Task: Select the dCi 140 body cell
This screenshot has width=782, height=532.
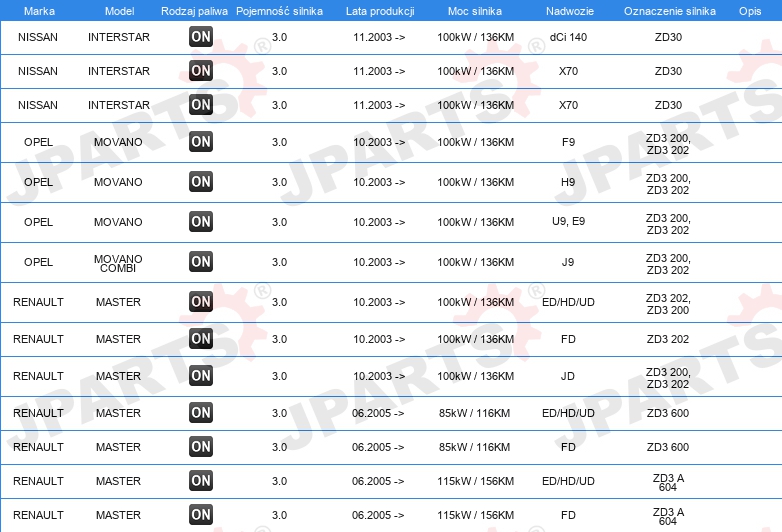Action: pos(568,37)
